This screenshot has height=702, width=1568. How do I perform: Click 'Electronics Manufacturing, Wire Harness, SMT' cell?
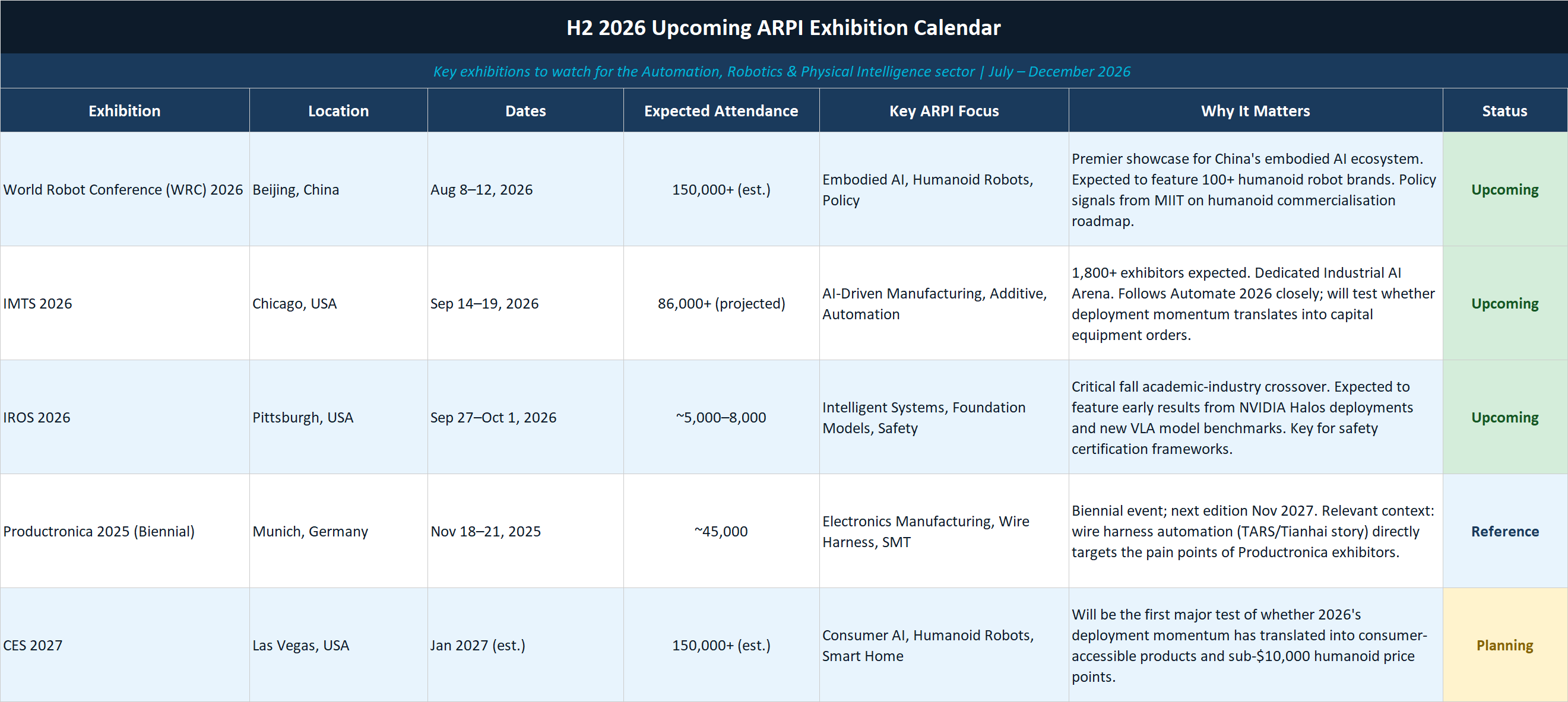click(x=944, y=531)
